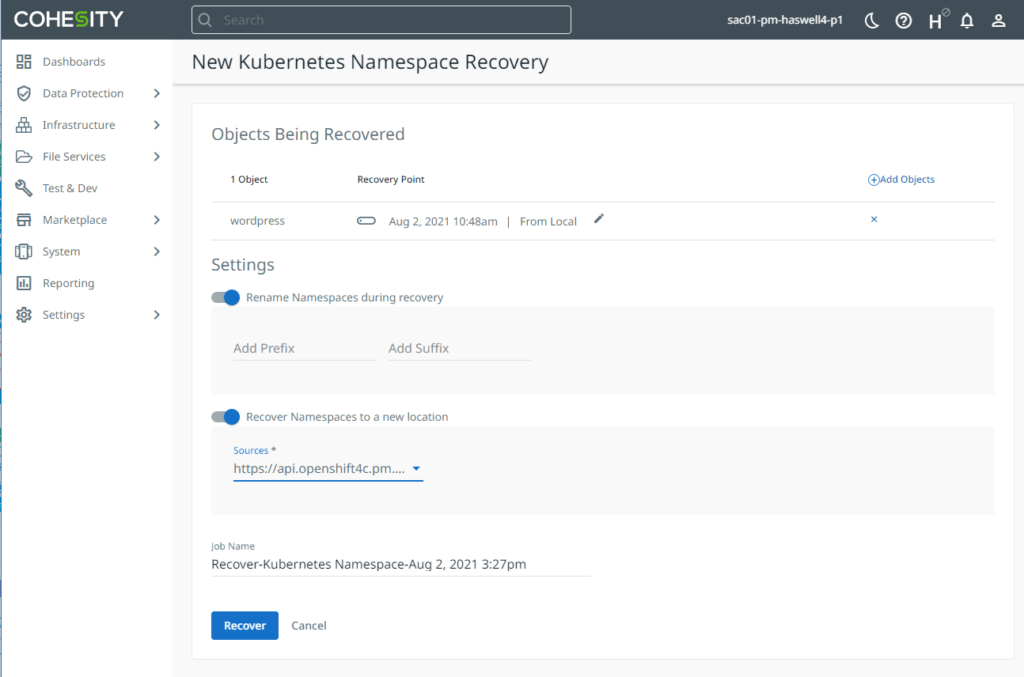Click the Recover button
This screenshot has height=677, width=1024.
tap(244, 625)
